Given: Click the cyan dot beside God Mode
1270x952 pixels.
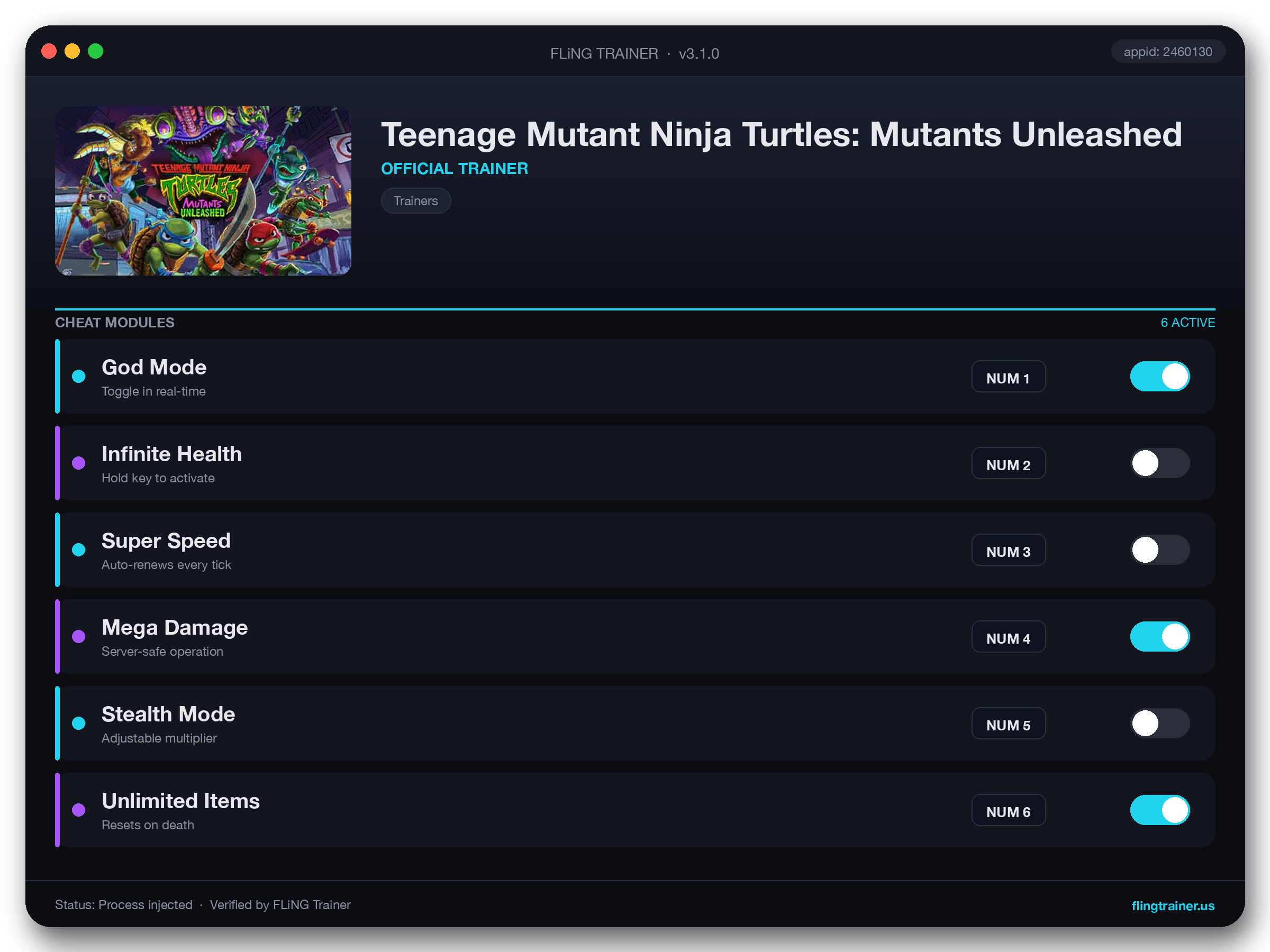Looking at the screenshot, I should pyautogui.click(x=79, y=377).
